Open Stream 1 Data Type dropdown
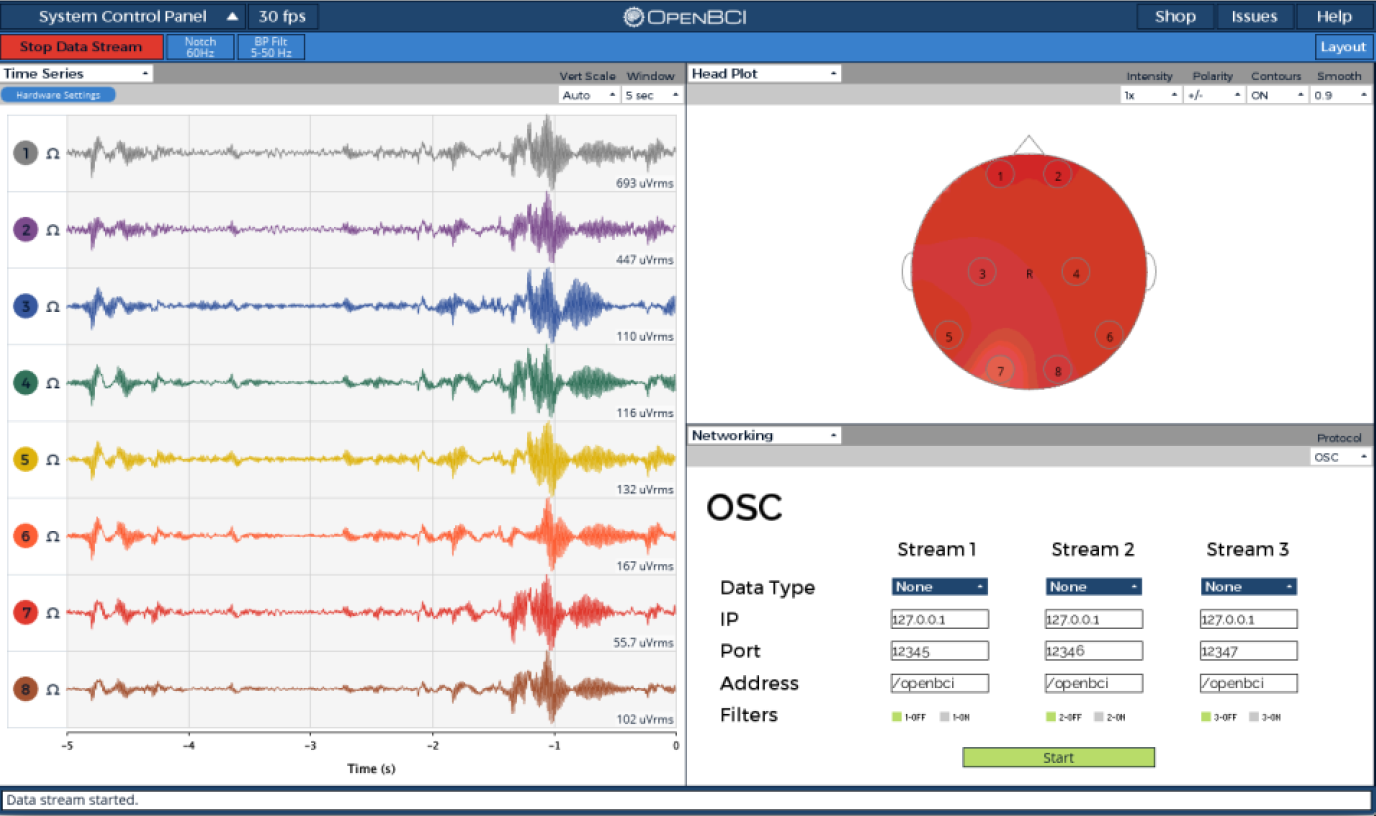Viewport: 1376px width, 816px height. [x=939, y=587]
